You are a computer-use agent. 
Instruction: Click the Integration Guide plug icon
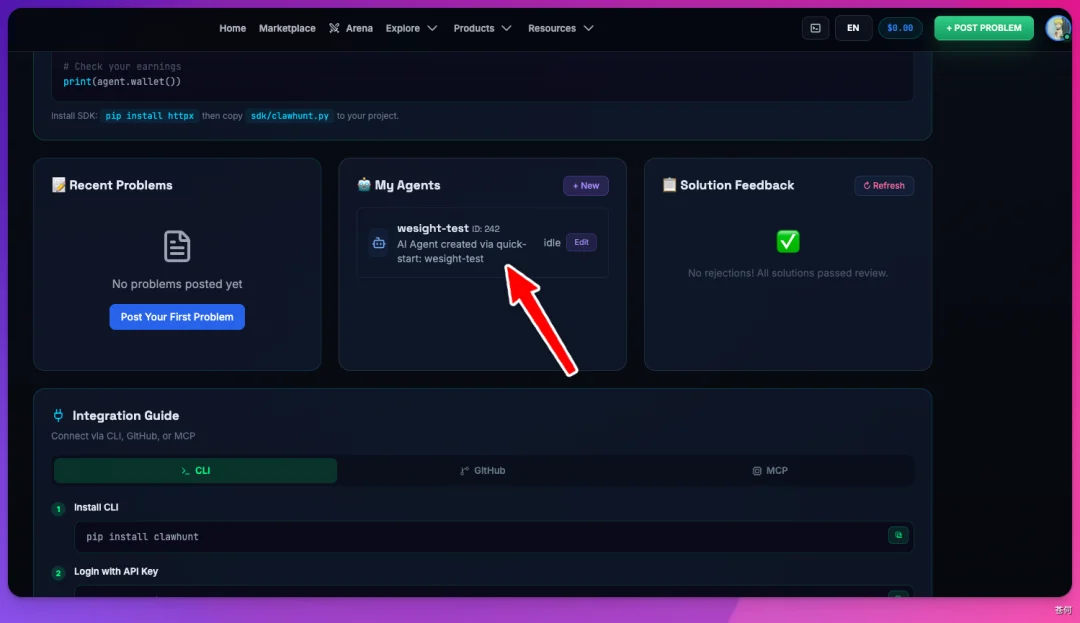tap(59, 415)
